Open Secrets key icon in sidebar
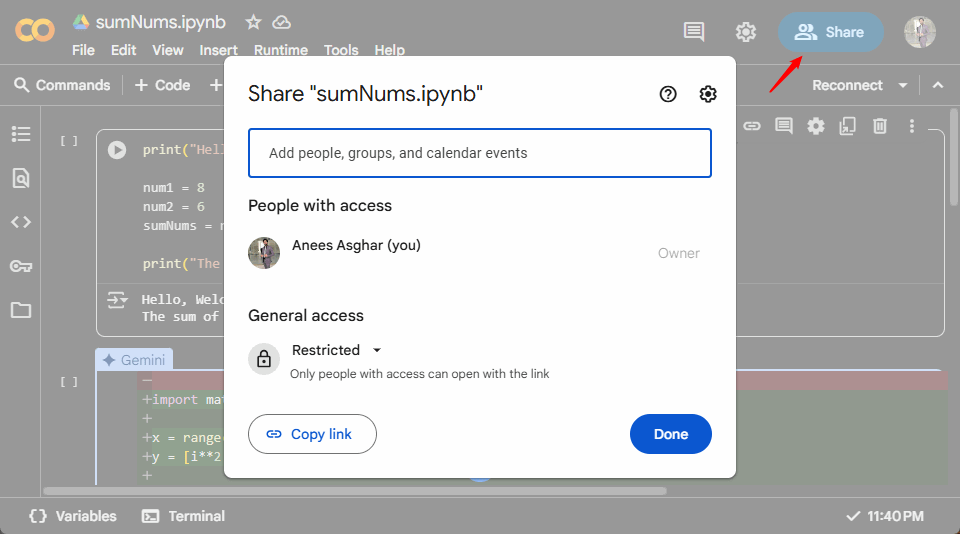This screenshot has height=534, width=960. [x=21, y=266]
